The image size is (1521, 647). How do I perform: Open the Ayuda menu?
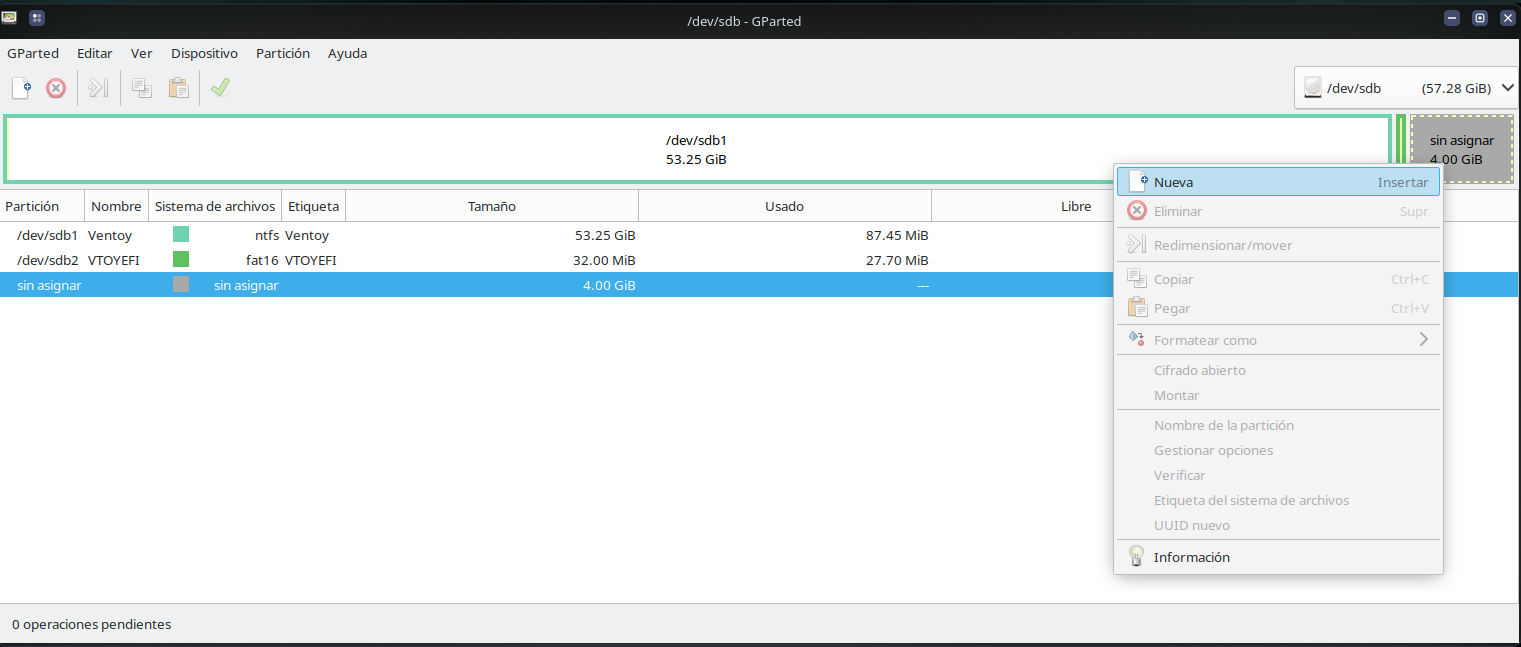(348, 53)
